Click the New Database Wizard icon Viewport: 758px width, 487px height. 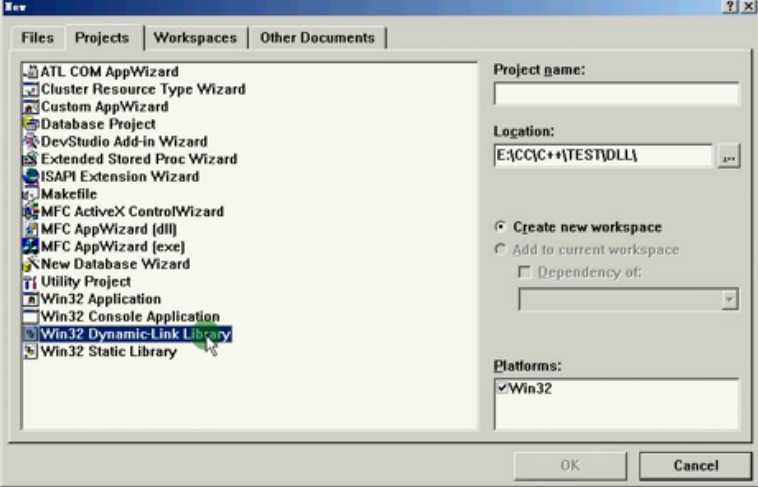pyautogui.click(x=30, y=264)
